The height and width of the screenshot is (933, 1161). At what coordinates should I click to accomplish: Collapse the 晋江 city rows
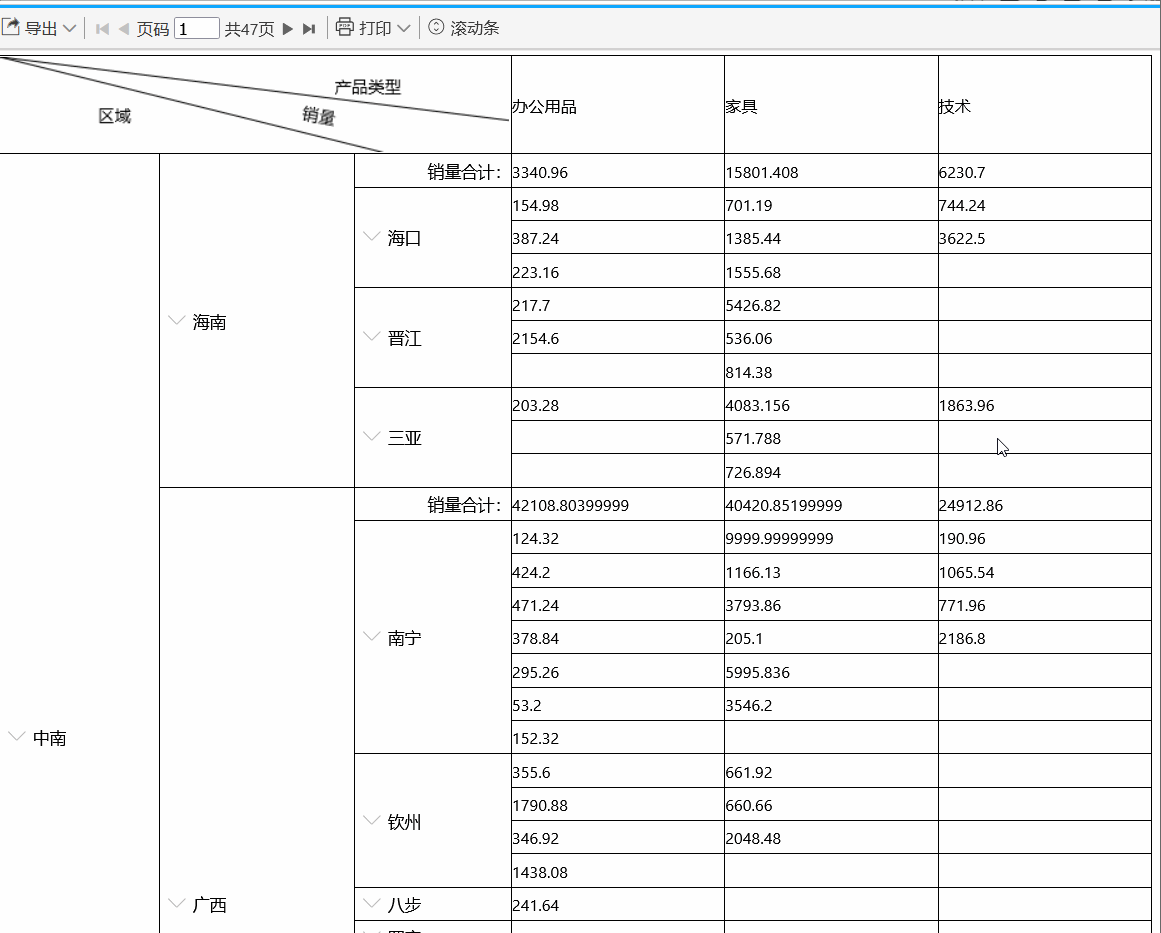372,337
